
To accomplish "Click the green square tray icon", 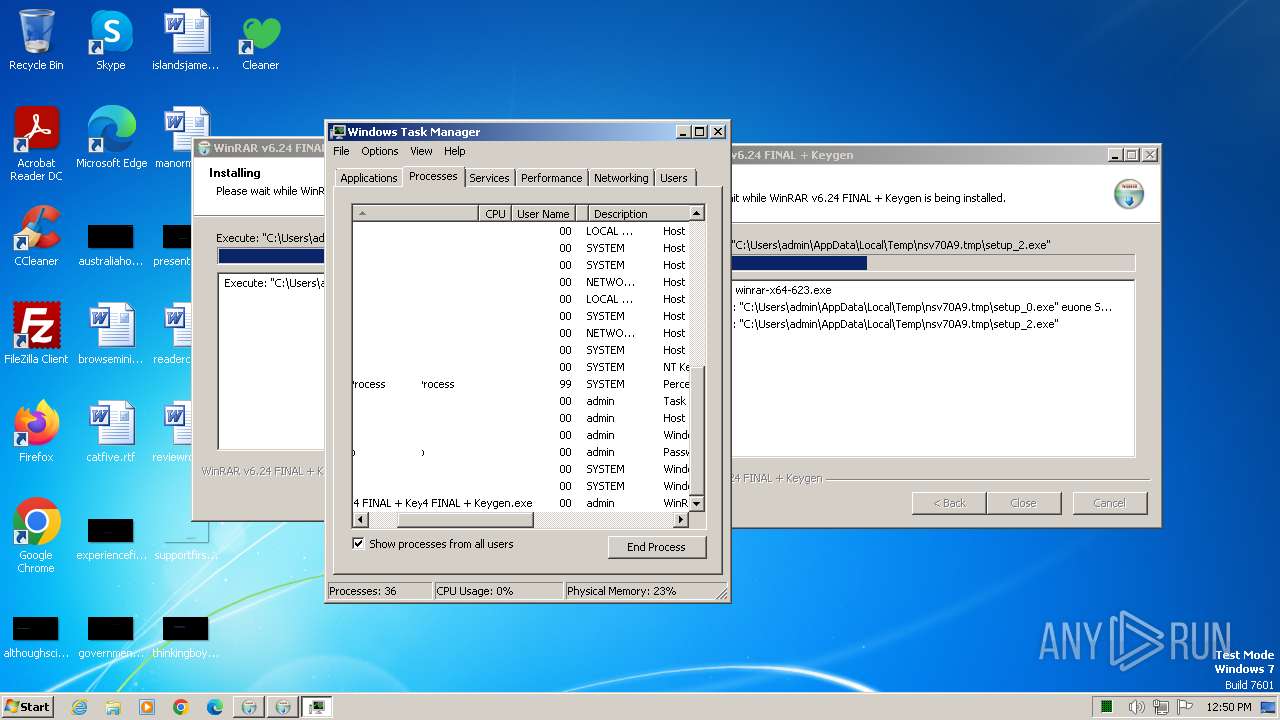I will (x=1107, y=707).
